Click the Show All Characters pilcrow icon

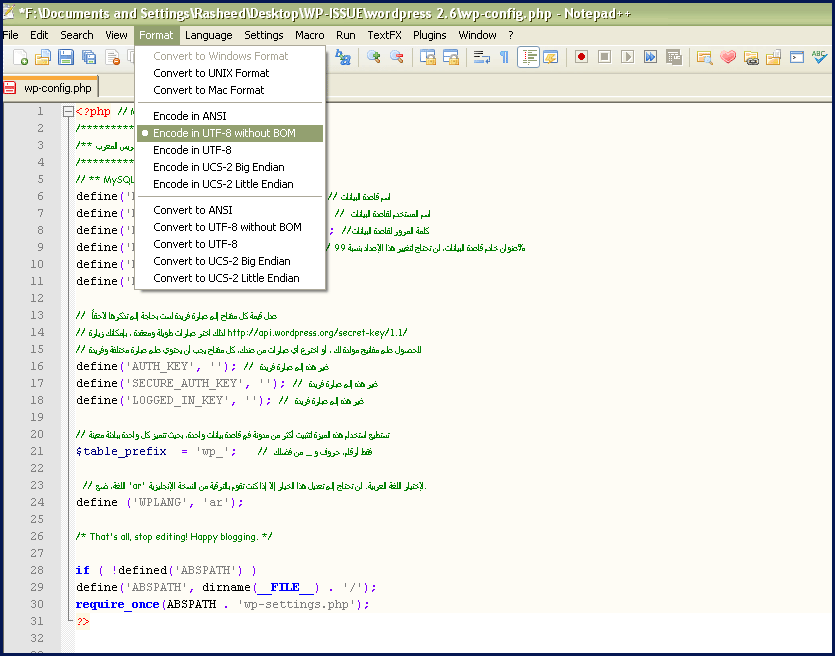(x=504, y=58)
